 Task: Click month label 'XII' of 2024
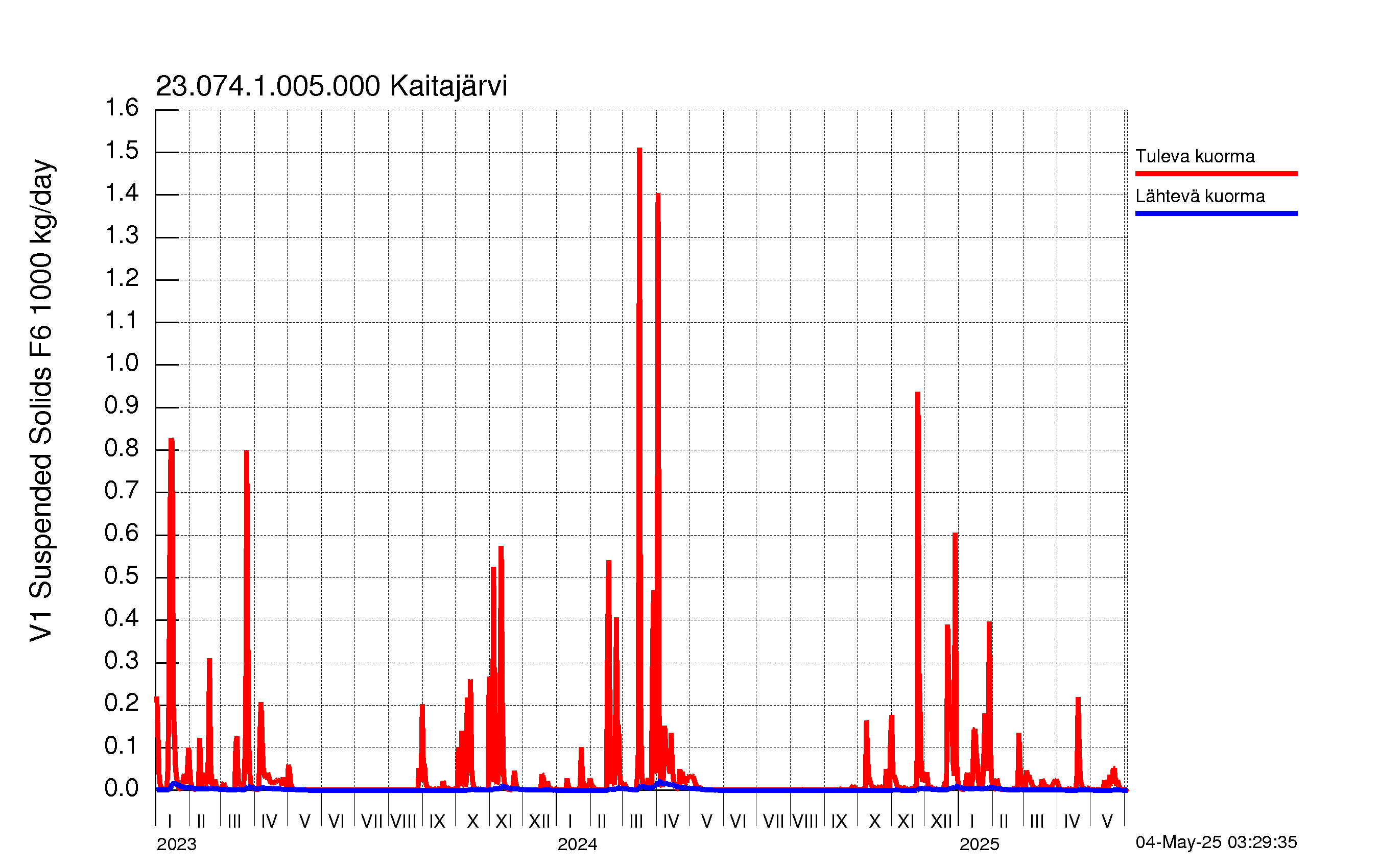(x=941, y=822)
